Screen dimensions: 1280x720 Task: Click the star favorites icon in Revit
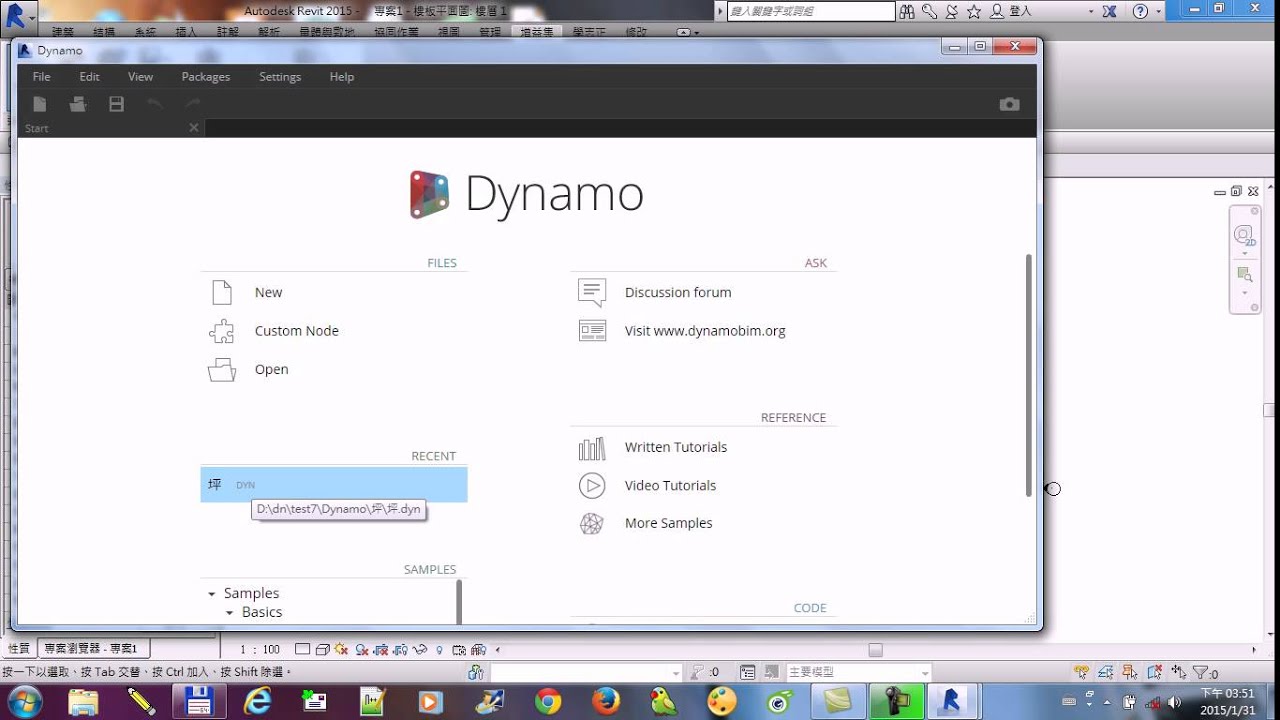pos(974,12)
